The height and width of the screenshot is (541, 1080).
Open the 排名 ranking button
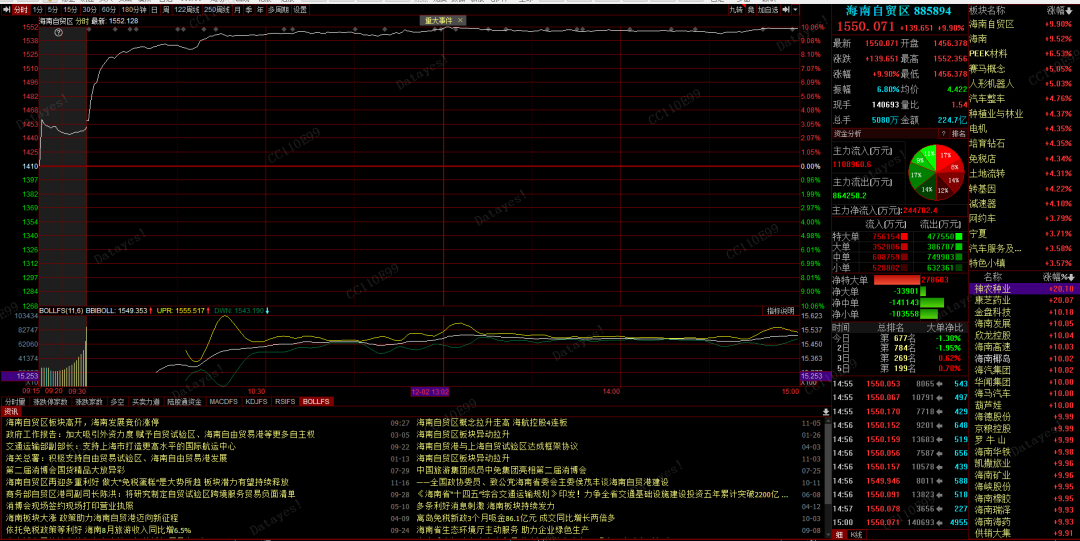point(958,132)
